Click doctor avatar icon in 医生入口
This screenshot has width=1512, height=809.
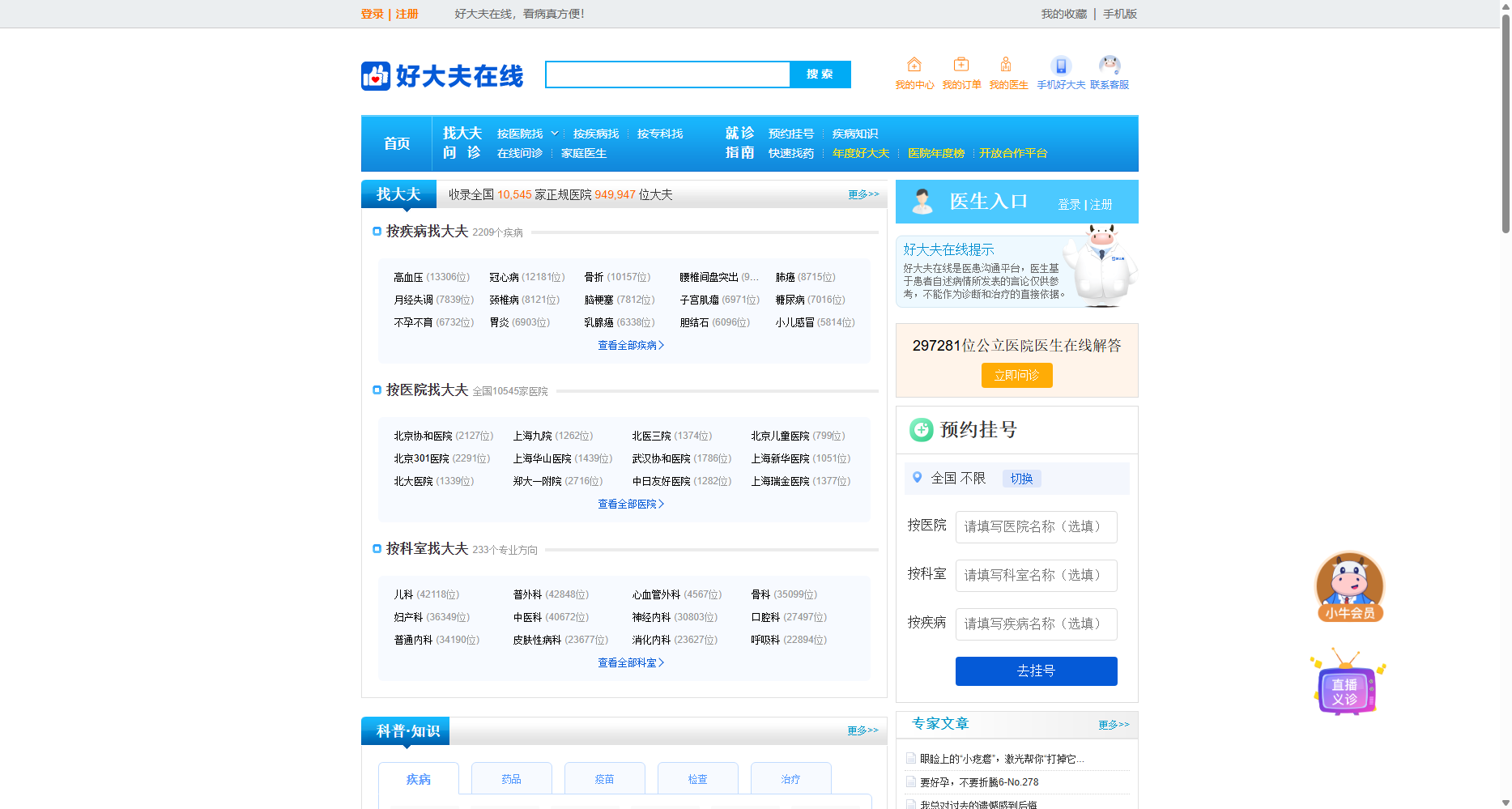[922, 201]
